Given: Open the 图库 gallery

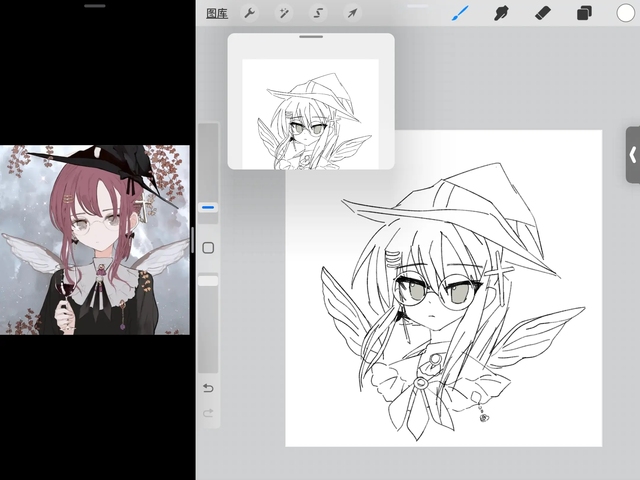Looking at the screenshot, I should tap(217, 13).
